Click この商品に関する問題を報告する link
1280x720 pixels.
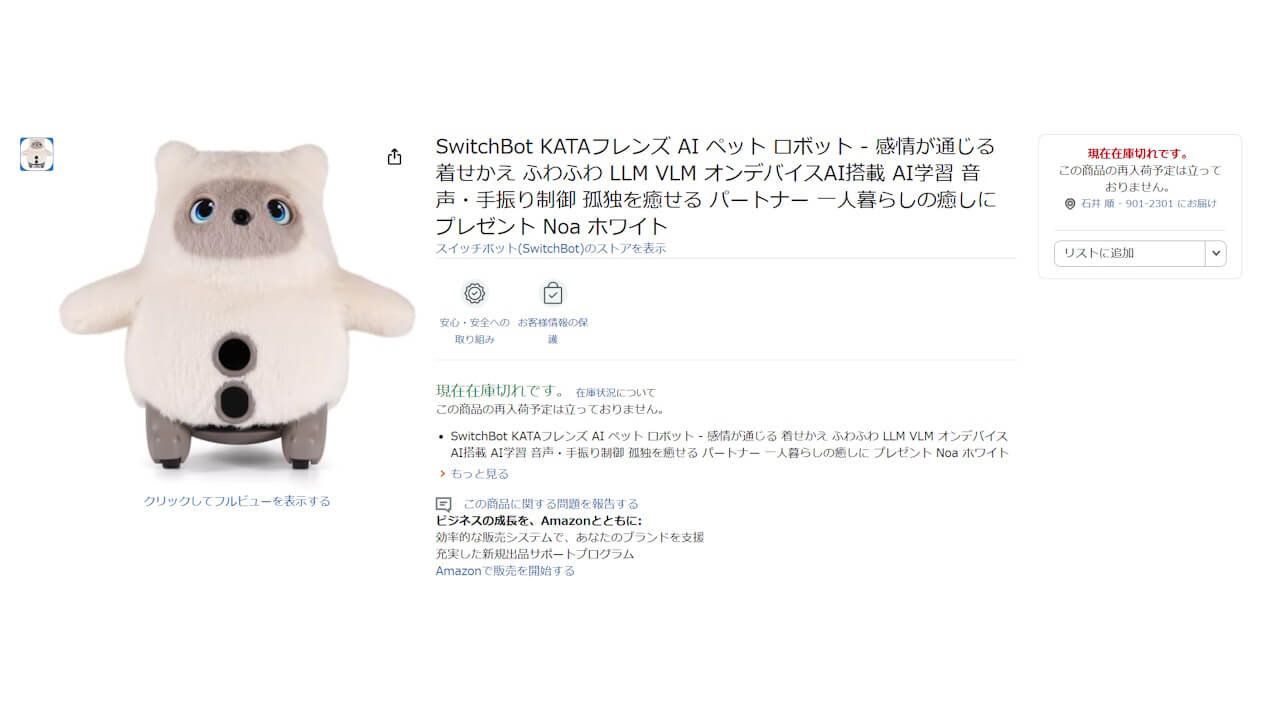(551, 504)
